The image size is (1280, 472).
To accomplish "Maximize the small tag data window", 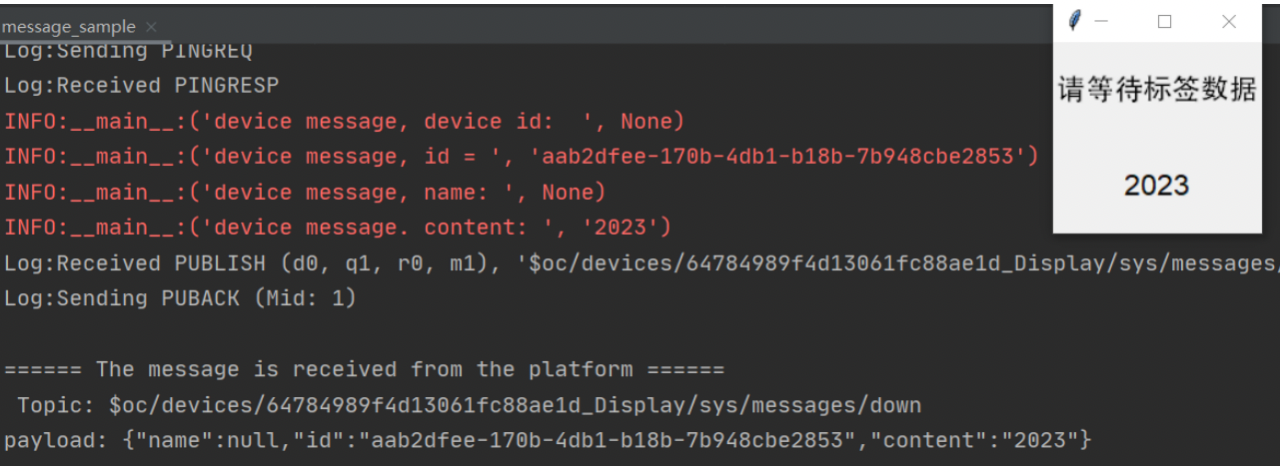I will [x=1164, y=21].
